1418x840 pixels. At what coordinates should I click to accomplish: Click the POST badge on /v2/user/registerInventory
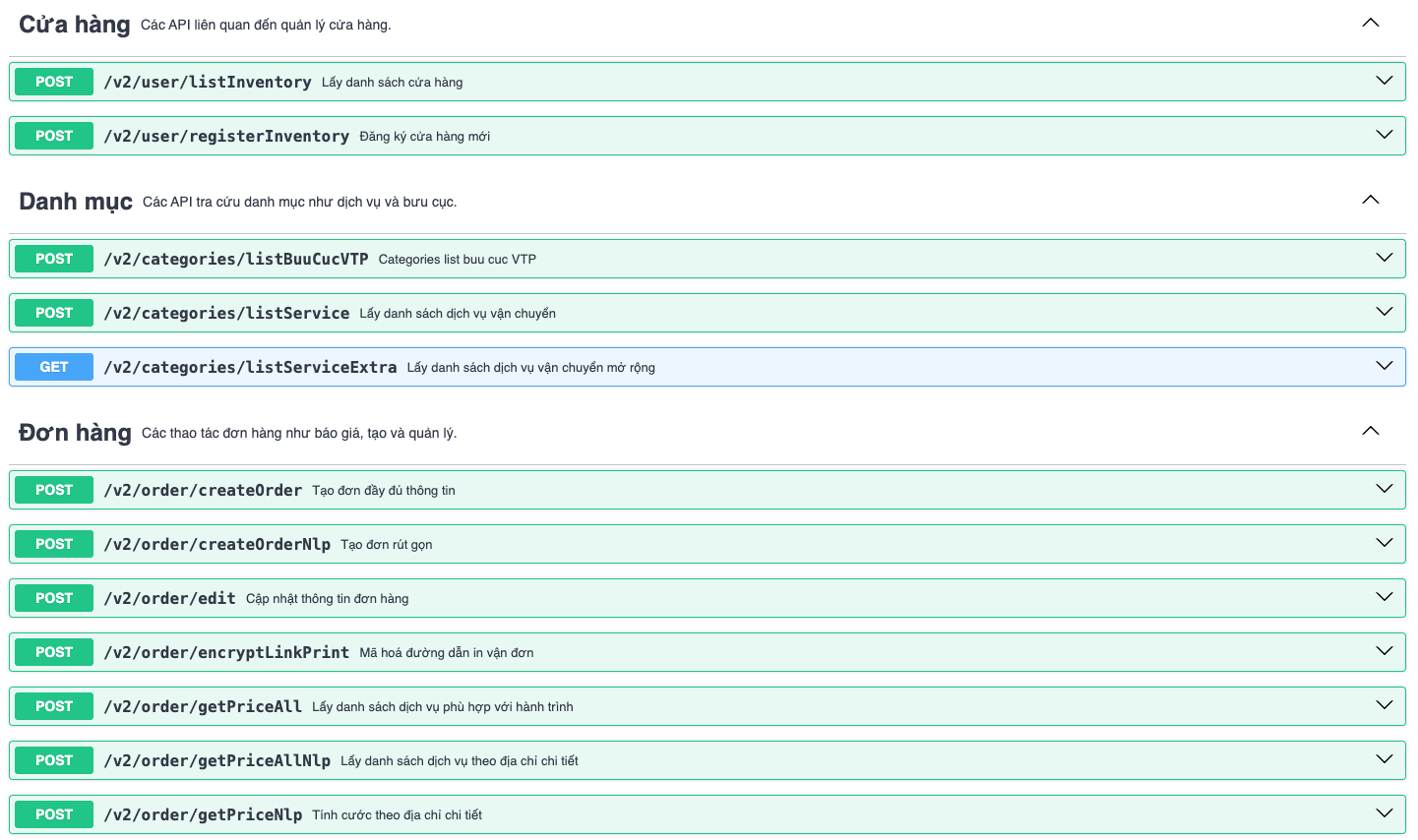[53, 135]
